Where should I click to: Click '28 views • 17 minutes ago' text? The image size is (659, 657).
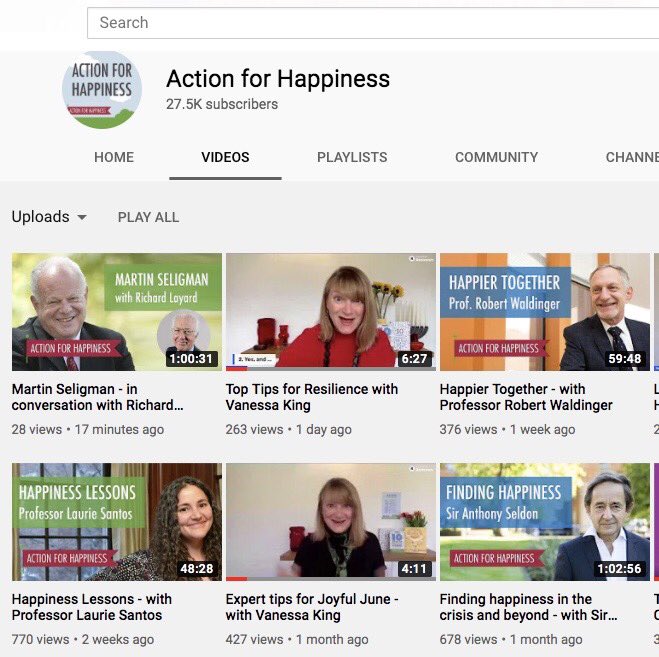[88, 430]
